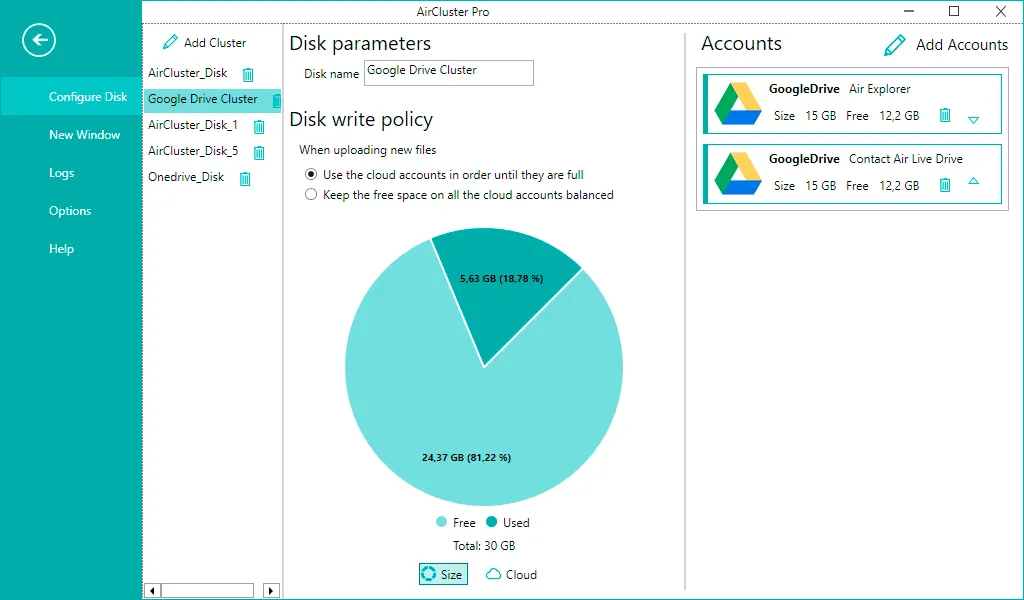Move Contact Air Live Drive account up
The height and width of the screenshot is (600, 1024).
(973, 181)
